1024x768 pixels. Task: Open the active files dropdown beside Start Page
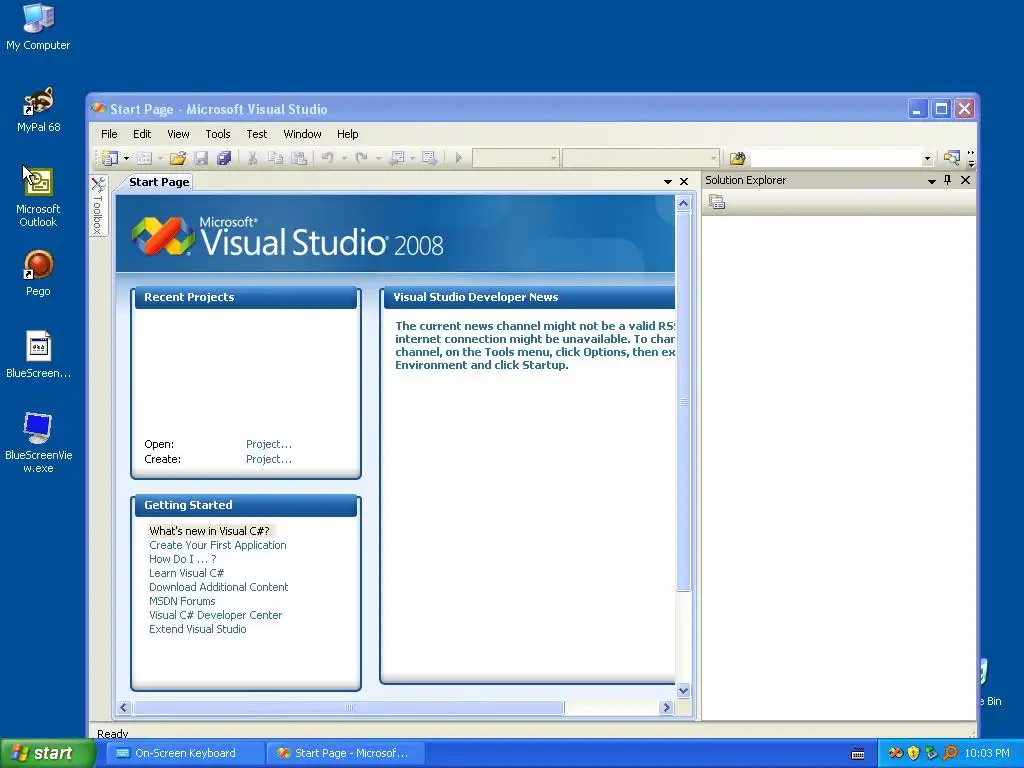pos(667,182)
